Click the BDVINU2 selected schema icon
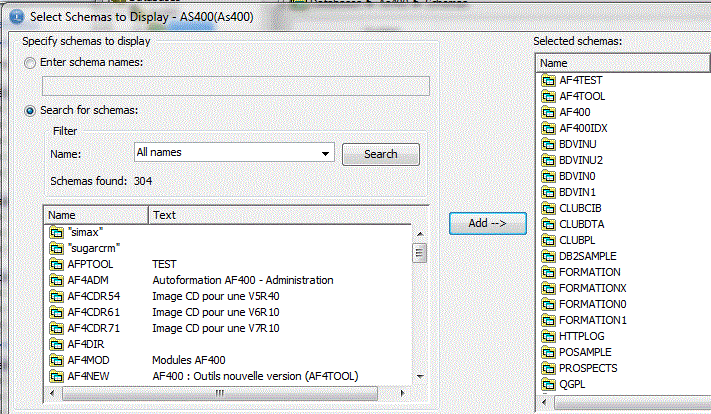The image size is (711, 414). [548, 161]
